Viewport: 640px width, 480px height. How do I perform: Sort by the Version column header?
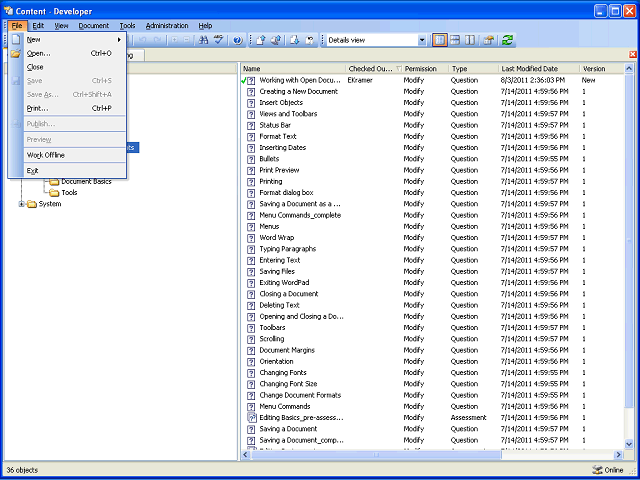coord(602,69)
